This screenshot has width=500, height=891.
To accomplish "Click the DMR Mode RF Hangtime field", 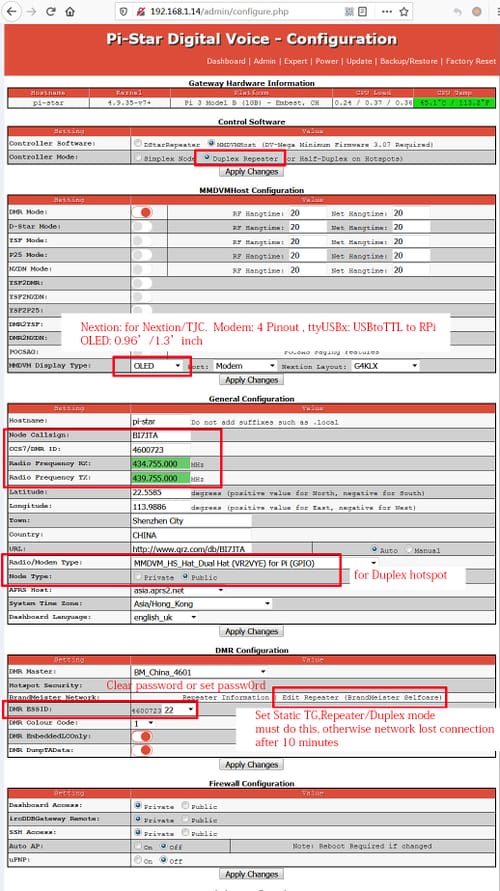I will coord(307,213).
